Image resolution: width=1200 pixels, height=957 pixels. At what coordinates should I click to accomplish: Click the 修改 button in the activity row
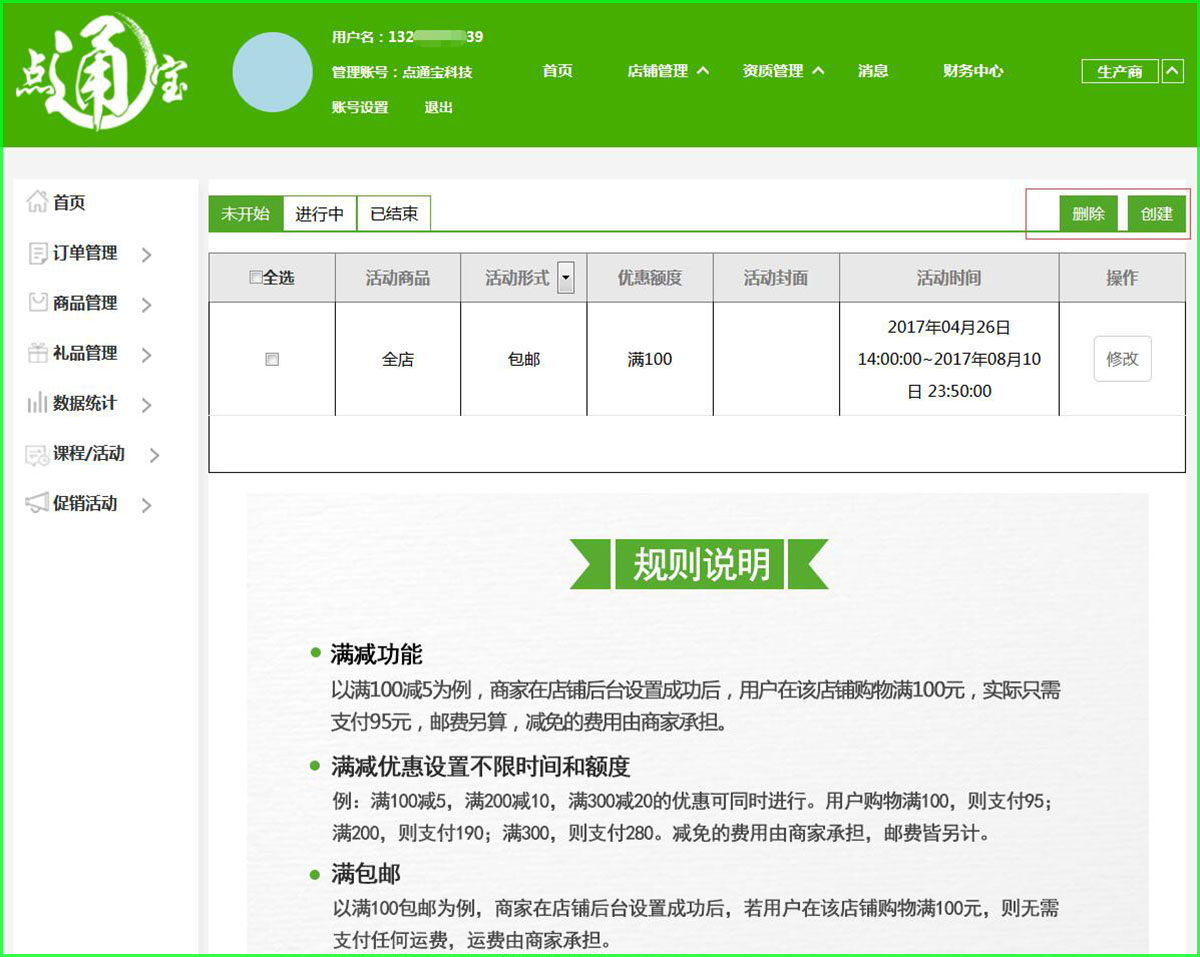tap(1122, 359)
